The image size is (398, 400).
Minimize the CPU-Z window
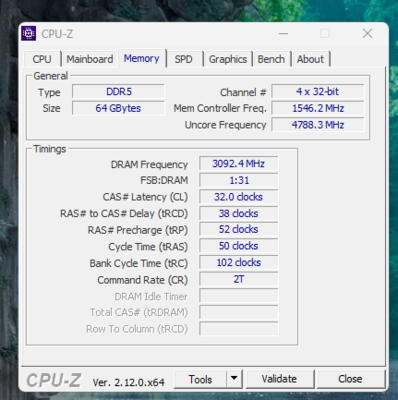click(x=284, y=34)
